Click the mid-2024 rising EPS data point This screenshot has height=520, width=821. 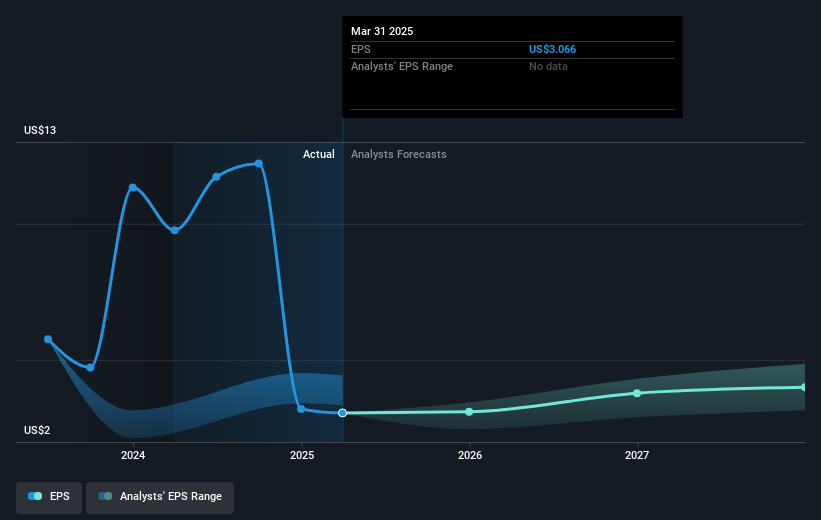click(x=216, y=177)
